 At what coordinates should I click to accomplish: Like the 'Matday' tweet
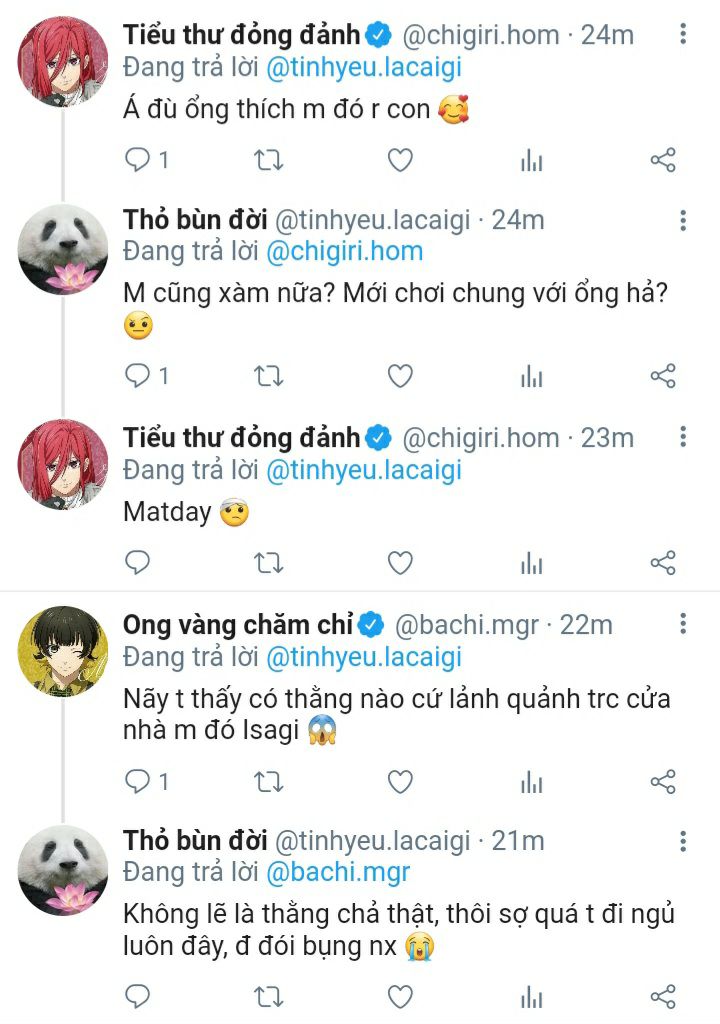[x=400, y=562]
